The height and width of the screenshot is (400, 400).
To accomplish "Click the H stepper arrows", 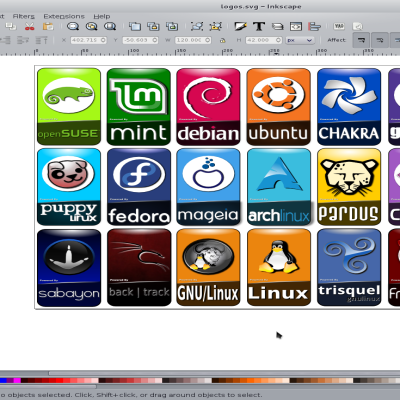I will point(279,40).
